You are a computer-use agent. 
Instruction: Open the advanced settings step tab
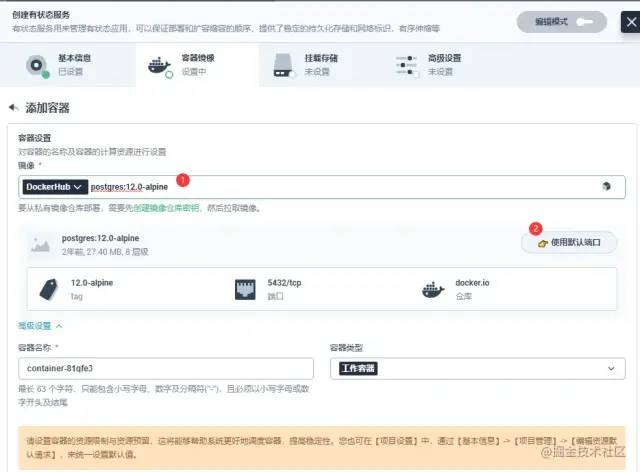pos(444,65)
